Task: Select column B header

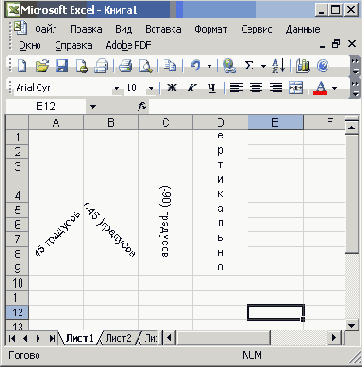Action: pyautogui.click(x=111, y=123)
